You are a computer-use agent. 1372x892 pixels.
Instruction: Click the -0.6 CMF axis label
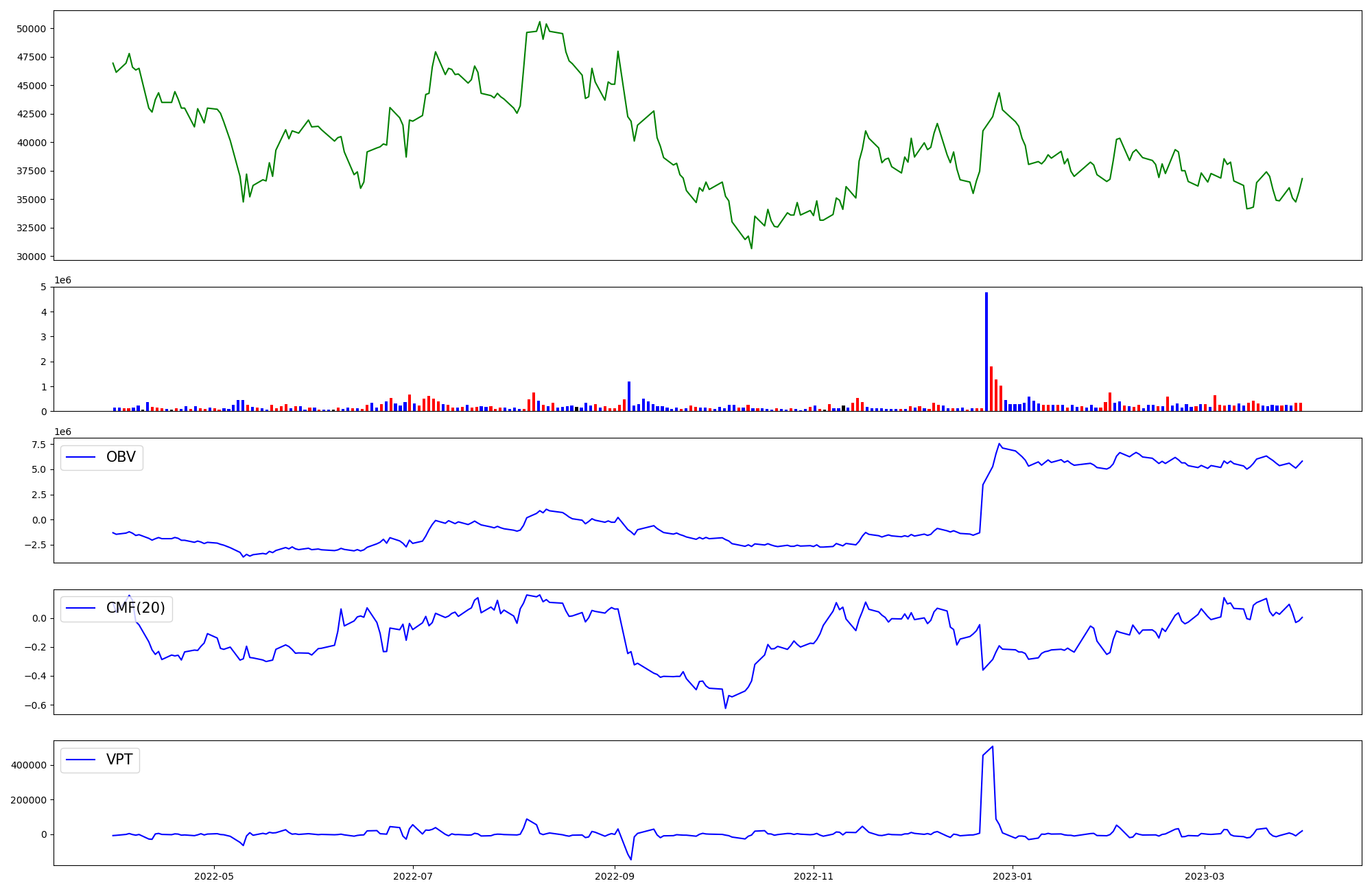click(x=36, y=705)
